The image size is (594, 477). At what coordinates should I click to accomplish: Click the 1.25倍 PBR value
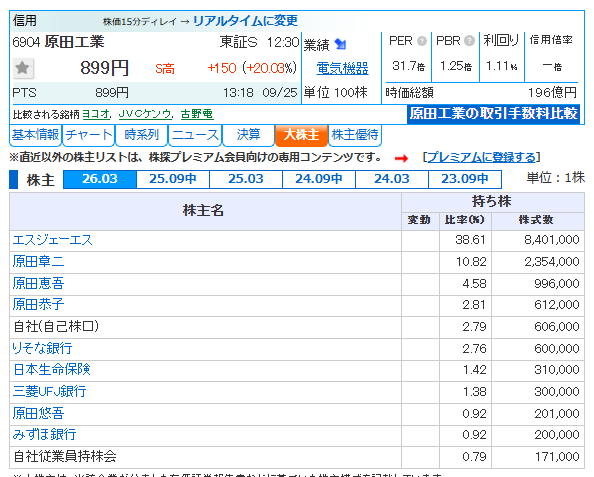pyautogui.click(x=456, y=66)
